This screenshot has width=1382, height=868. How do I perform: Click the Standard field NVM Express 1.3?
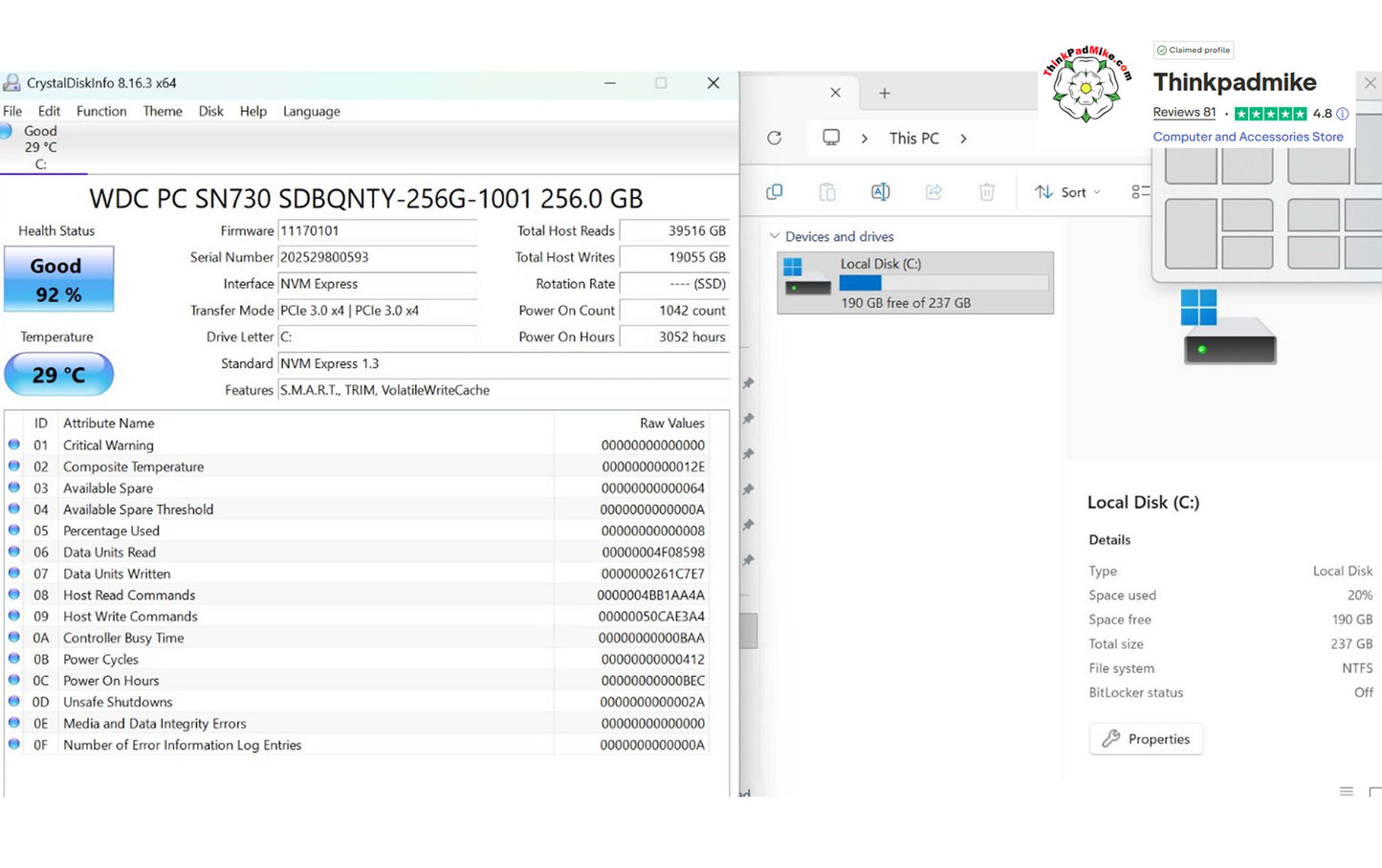coord(503,364)
